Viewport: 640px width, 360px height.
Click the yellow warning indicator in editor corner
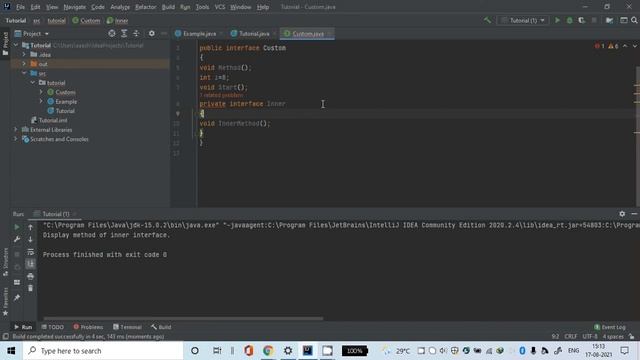(613, 46)
